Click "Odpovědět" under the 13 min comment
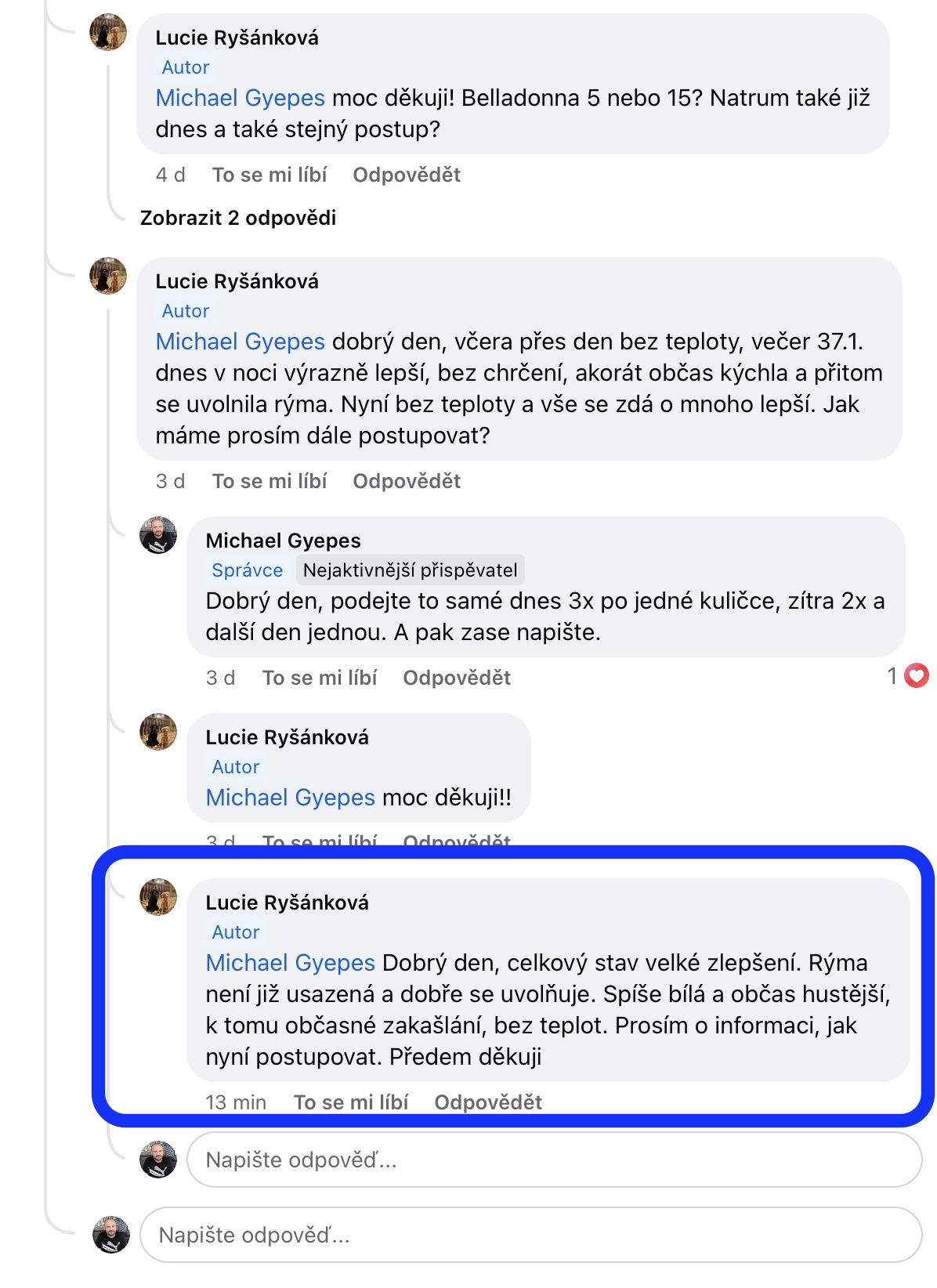937x1288 pixels. (488, 1102)
